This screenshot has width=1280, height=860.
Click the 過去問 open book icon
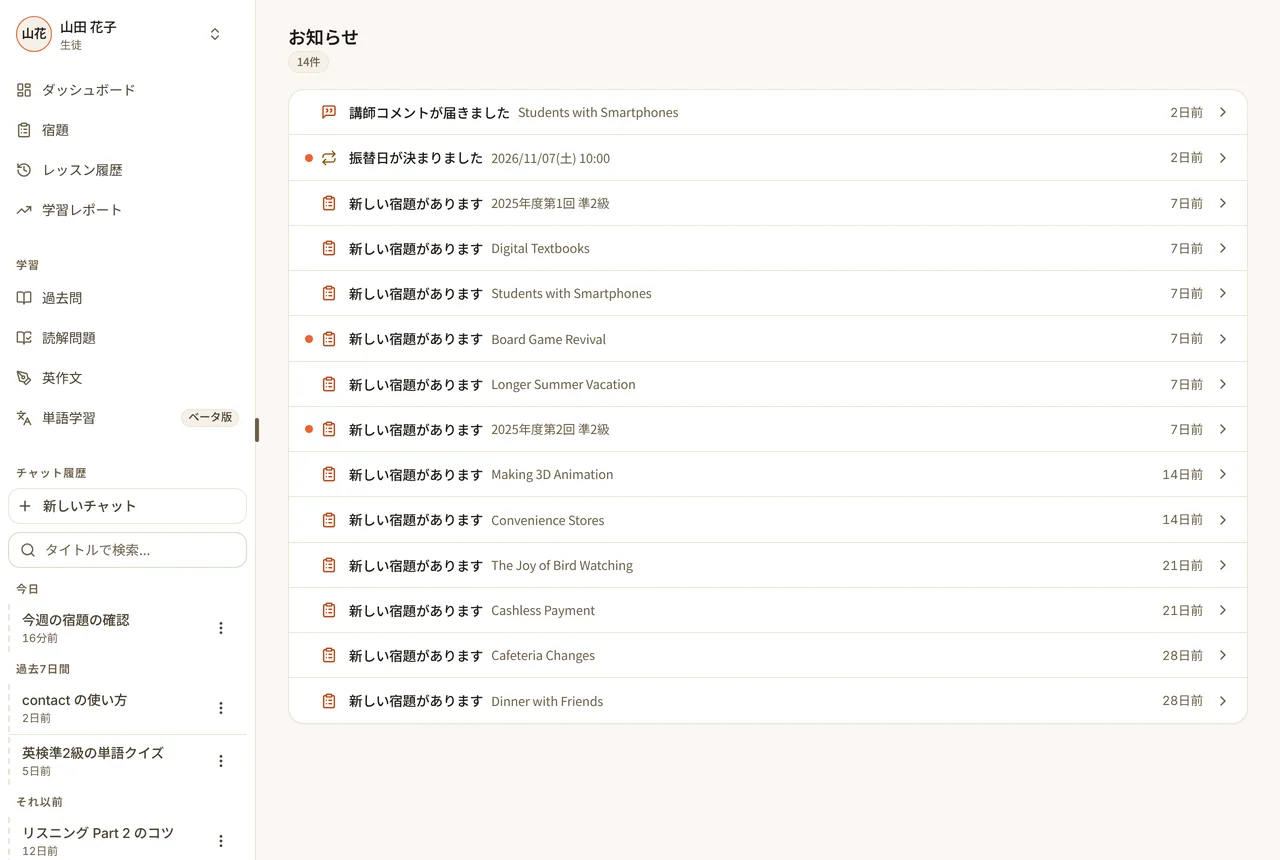24,298
